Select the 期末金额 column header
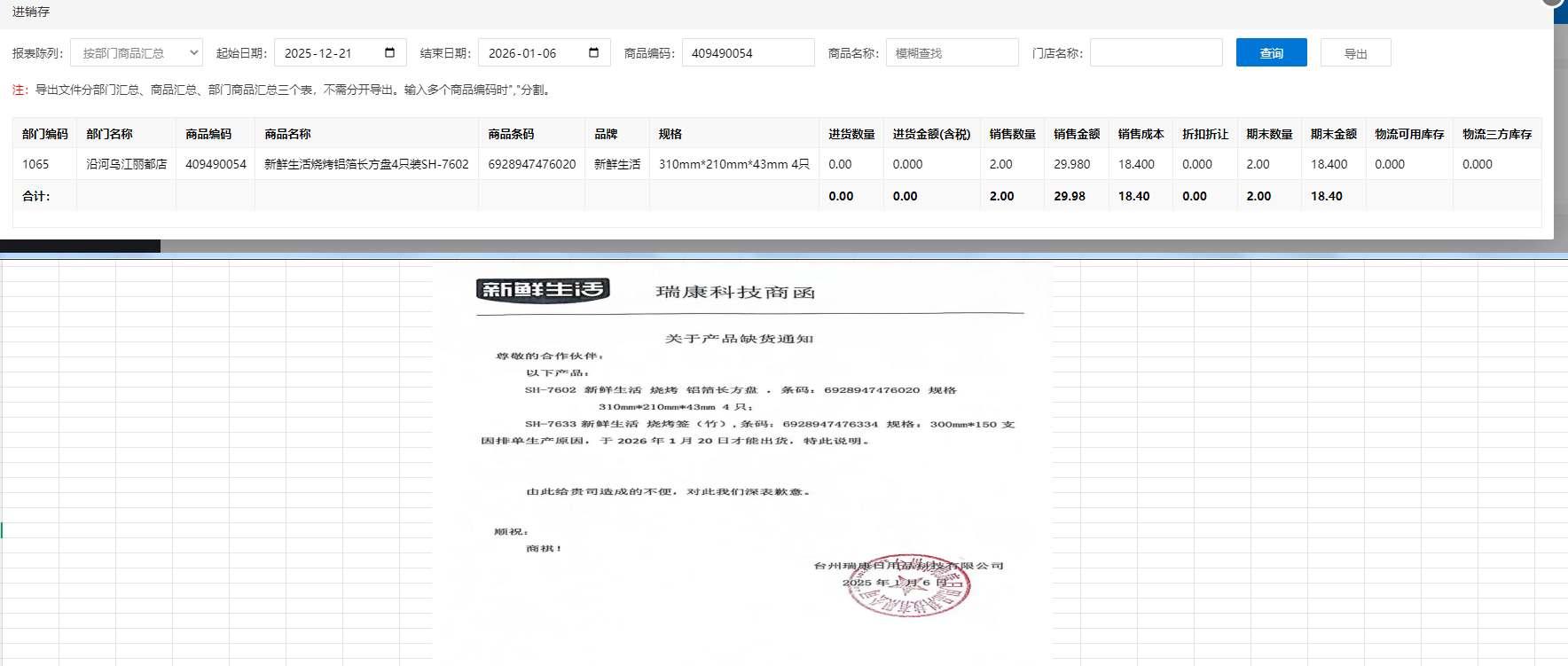Screen dimensions: 1568x666 [1333, 134]
